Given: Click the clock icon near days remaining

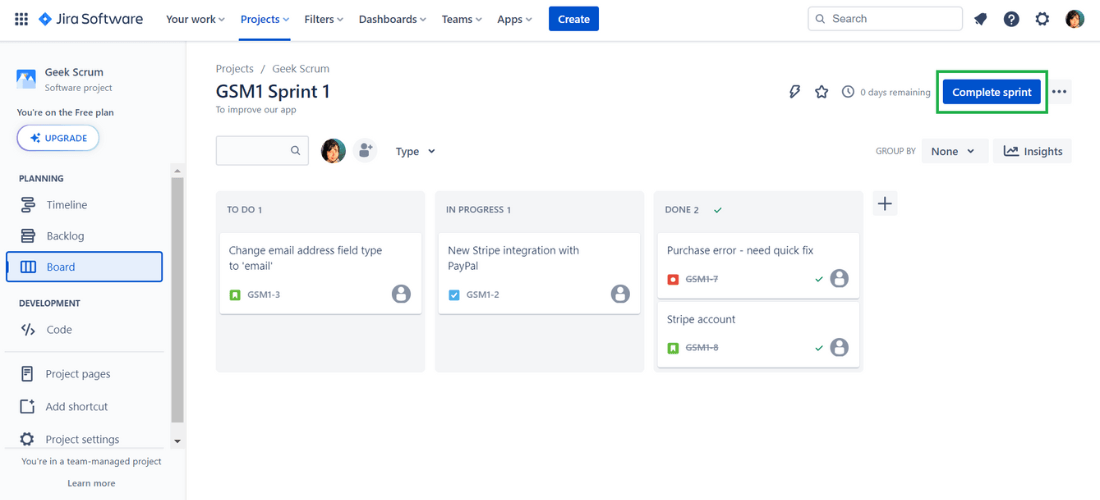Looking at the screenshot, I should (847, 92).
